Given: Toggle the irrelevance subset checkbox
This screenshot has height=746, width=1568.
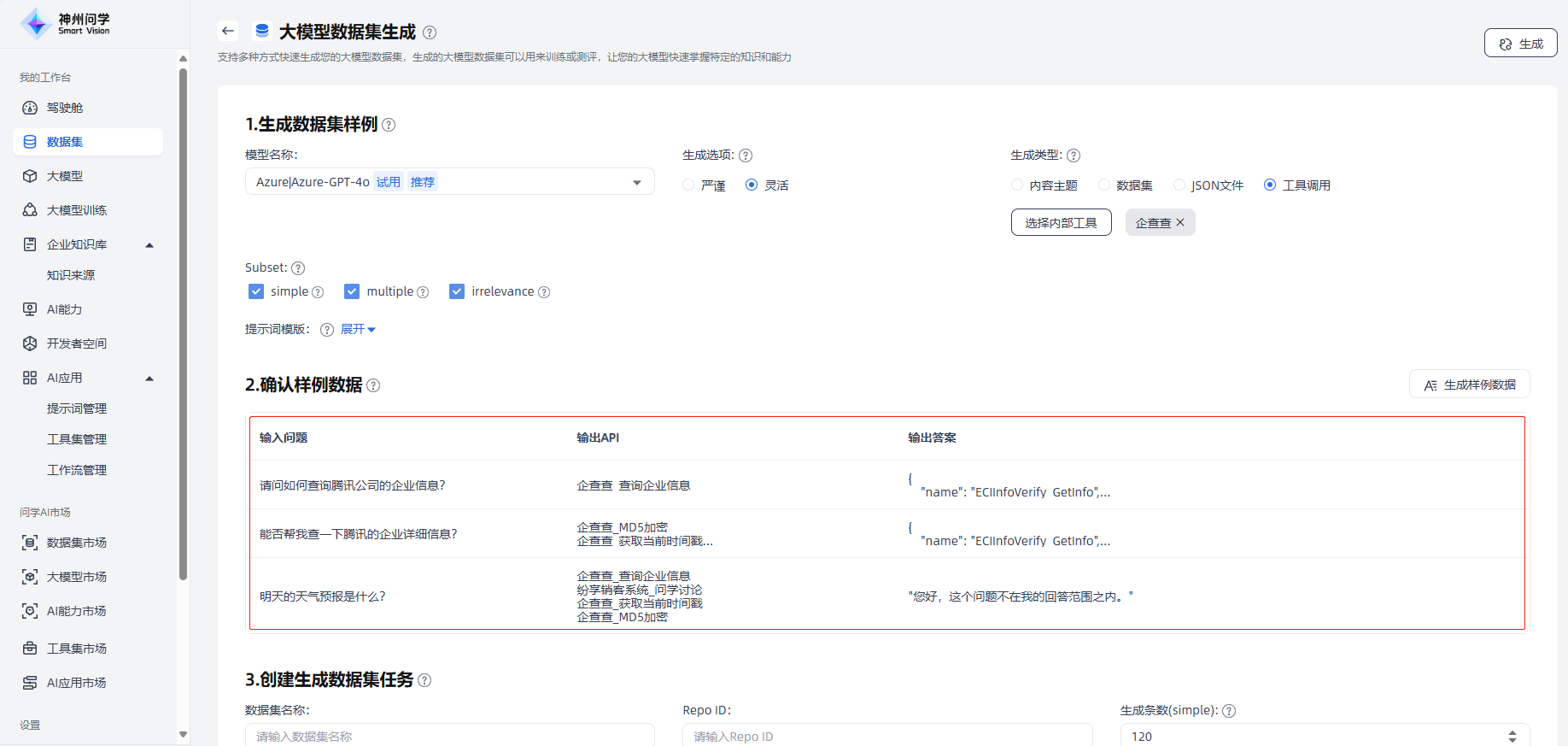Looking at the screenshot, I should (457, 291).
